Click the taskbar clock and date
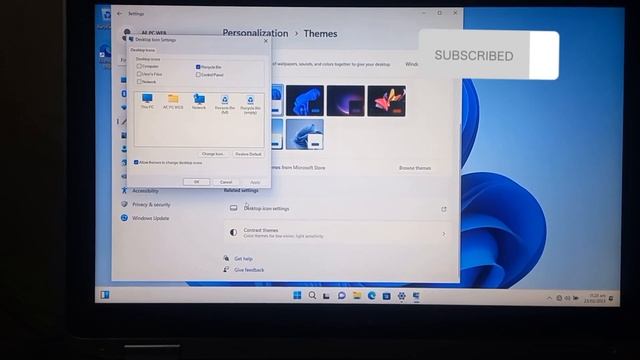This screenshot has height=360, width=640. (594, 298)
